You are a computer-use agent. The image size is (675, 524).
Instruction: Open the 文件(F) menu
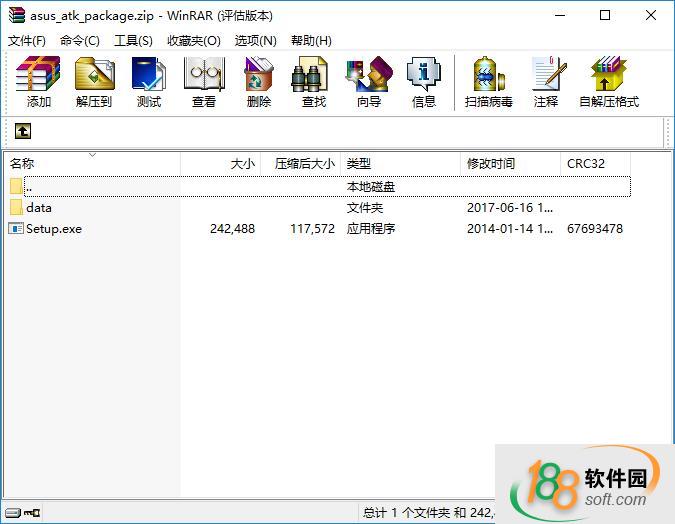pyautogui.click(x=27, y=41)
